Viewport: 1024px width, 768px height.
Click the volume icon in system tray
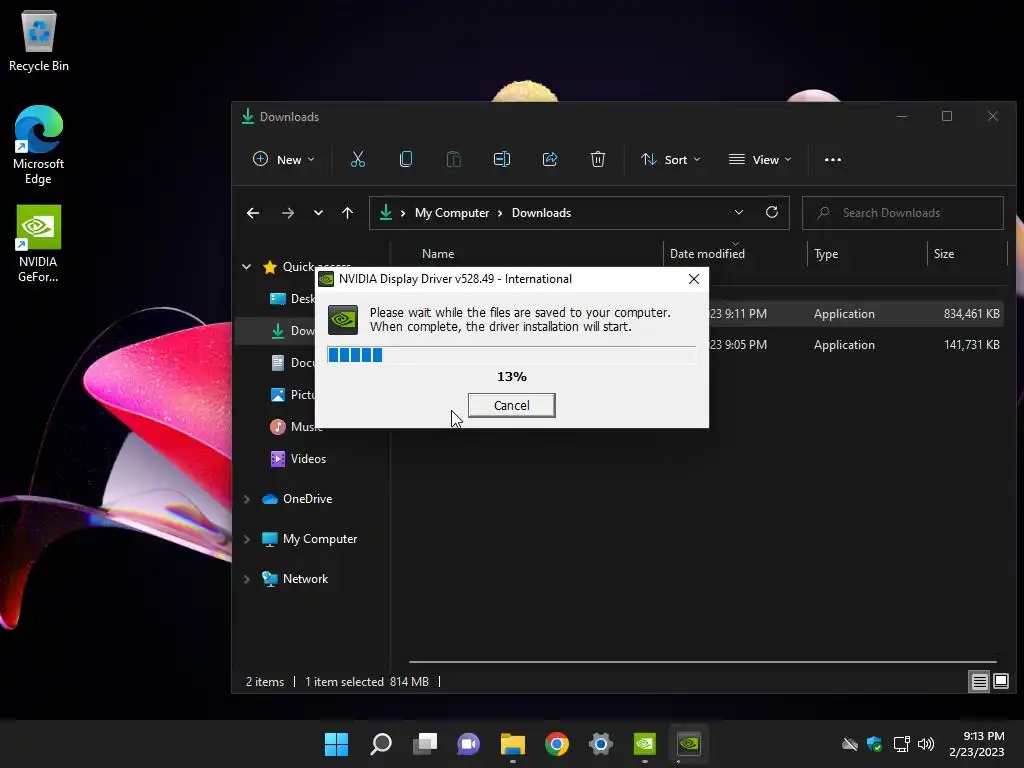[x=926, y=744]
